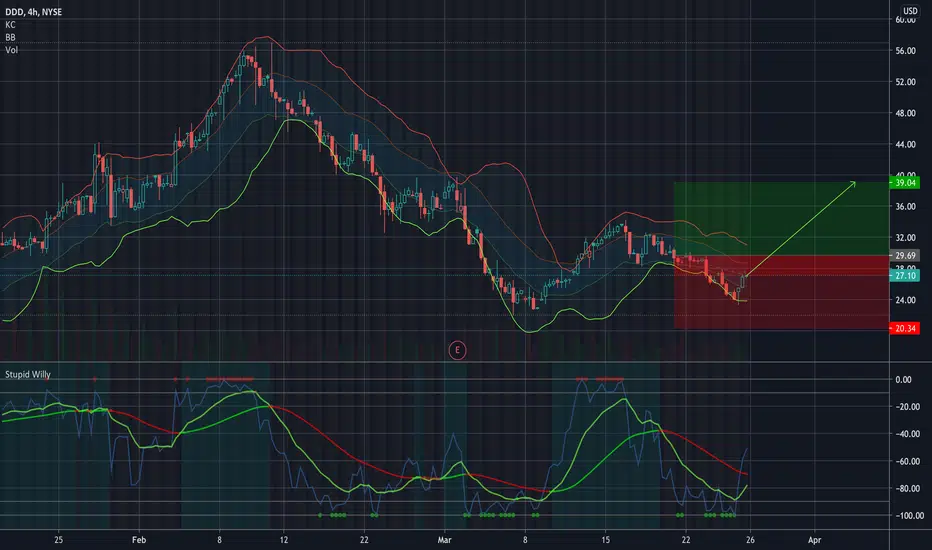932x550 pixels.
Task: Click the earnings 'E' marker icon
Action: click(457, 350)
